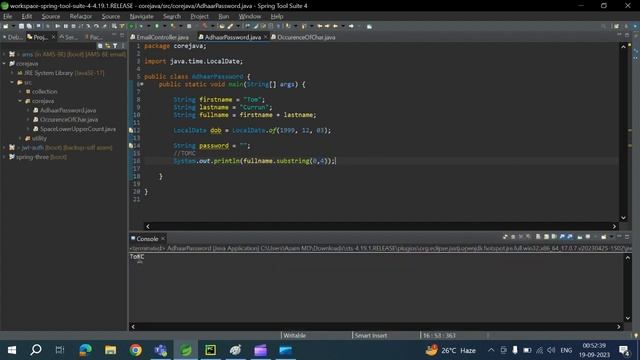Click the Forward navigation arrow in toolbar
The height and width of the screenshot is (360, 640).
point(351,26)
